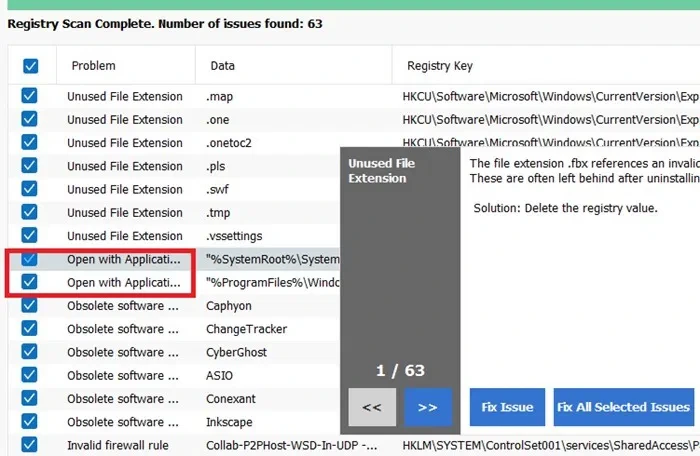
Task: Select the Conexant data cell
Action: pyautogui.click(x=231, y=399)
